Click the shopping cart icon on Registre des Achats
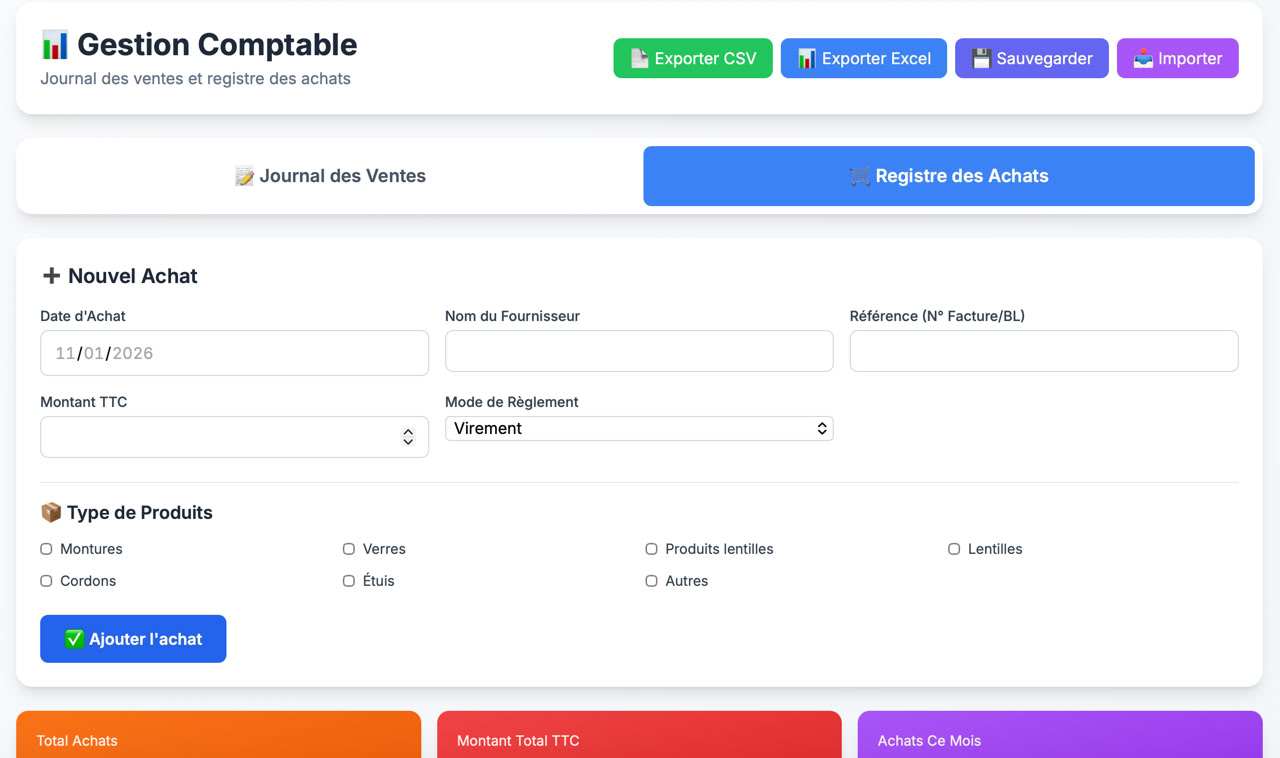Image resolution: width=1280 pixels, height=758 pixels. [x=859, y=177]
